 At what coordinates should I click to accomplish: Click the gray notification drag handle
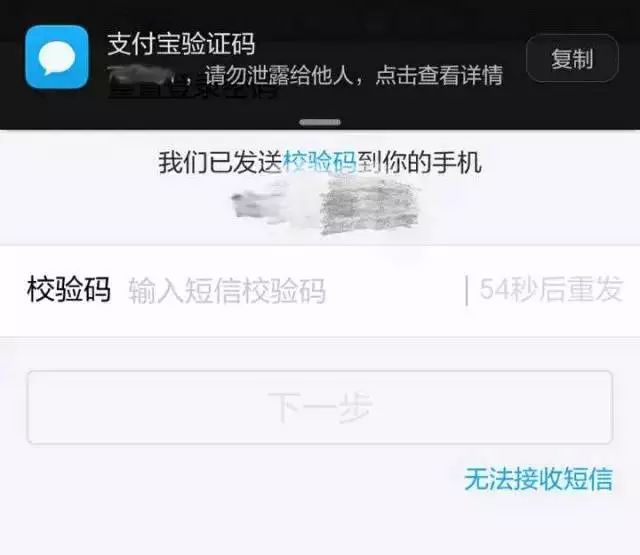coord(320,122)
